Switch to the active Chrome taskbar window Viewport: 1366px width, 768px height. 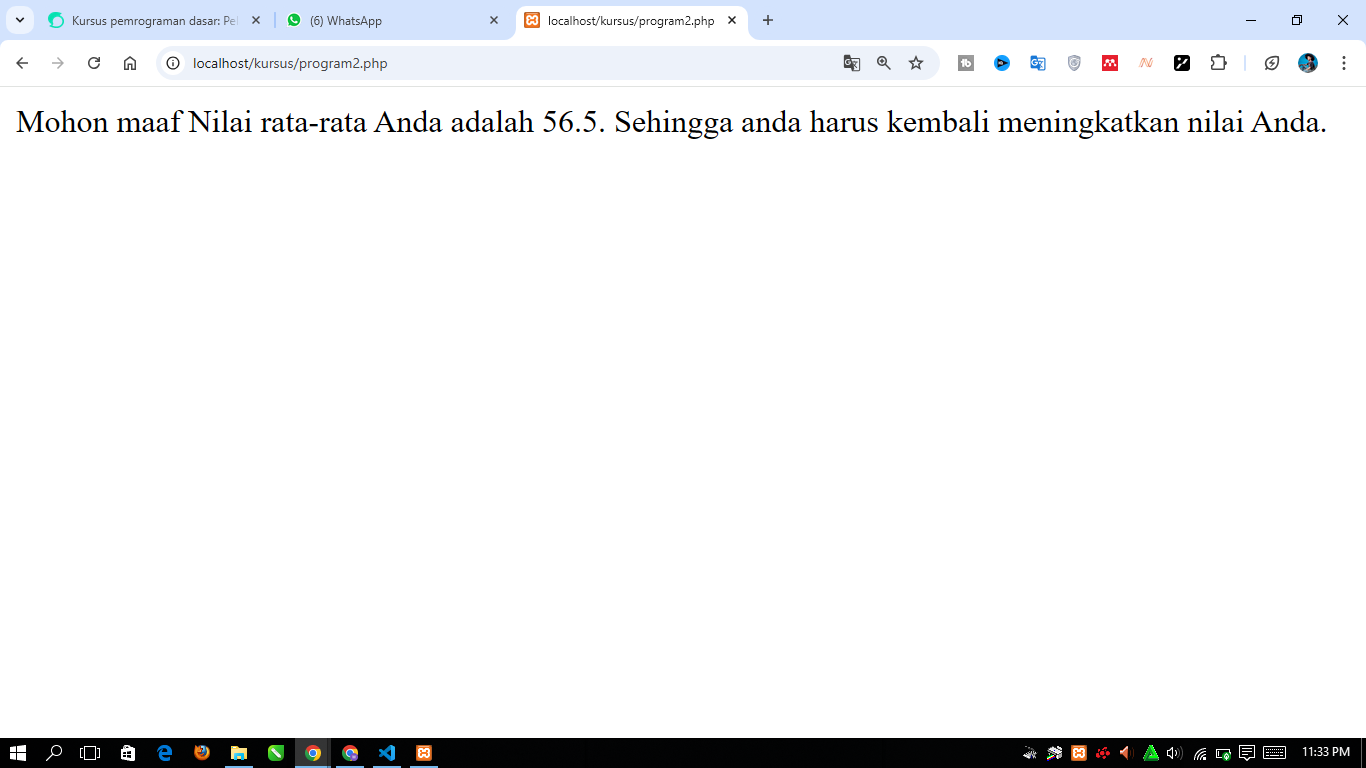pyautogui.click(x=313, y=753)
